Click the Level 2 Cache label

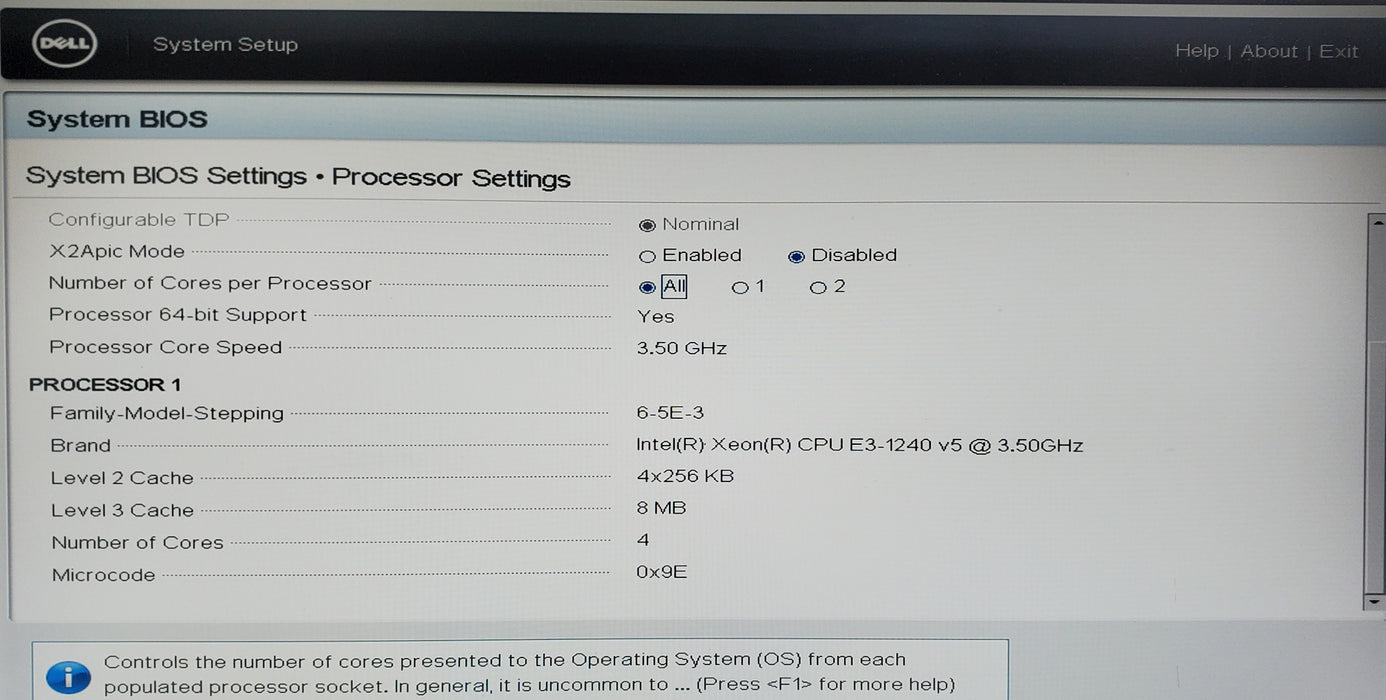click(x=122, y=479)
